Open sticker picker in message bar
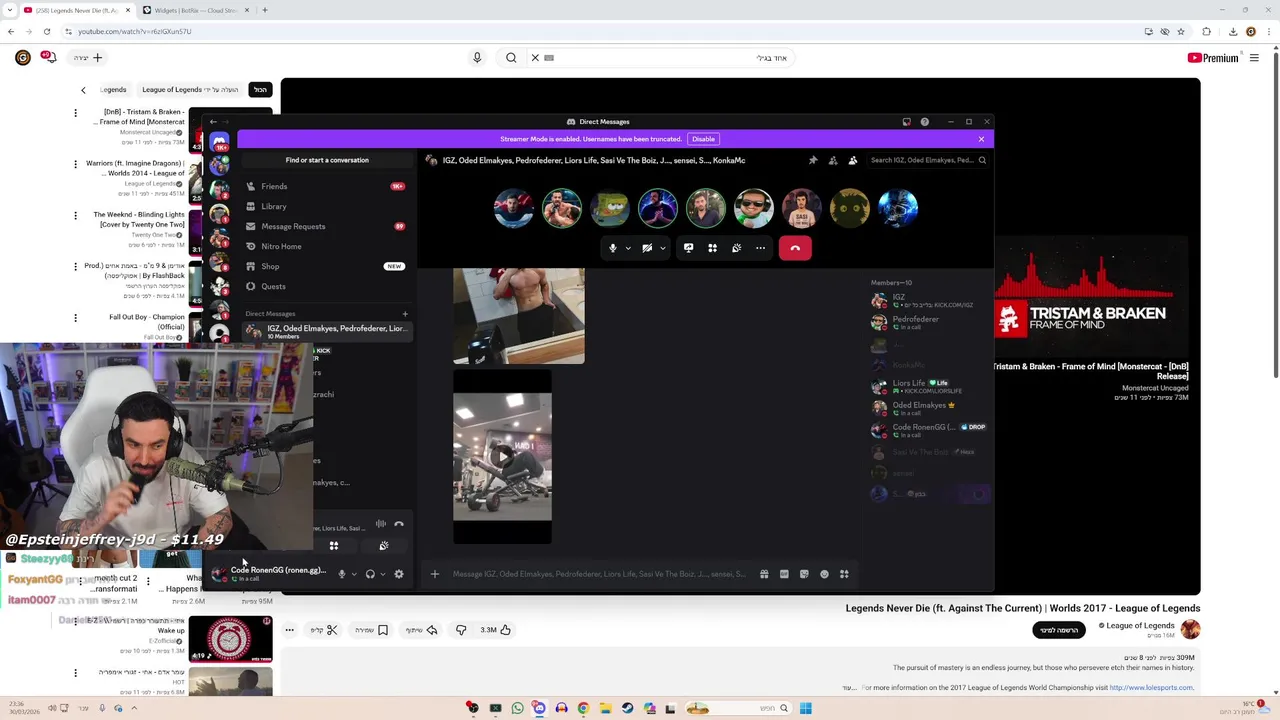The width and height of the screenshot is (1280, 720). (x=804, y=574)
